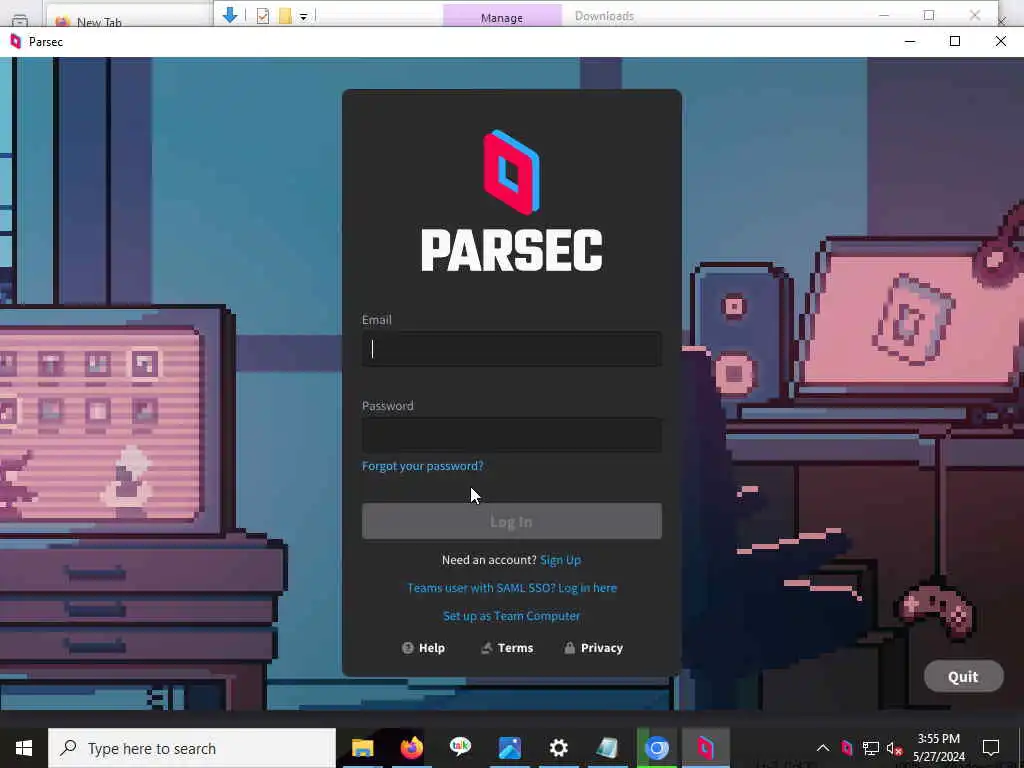Open the notepad-like taskbar app
Image resolution: width=1024 pixels, height=768 pixels.
[607, 748]
